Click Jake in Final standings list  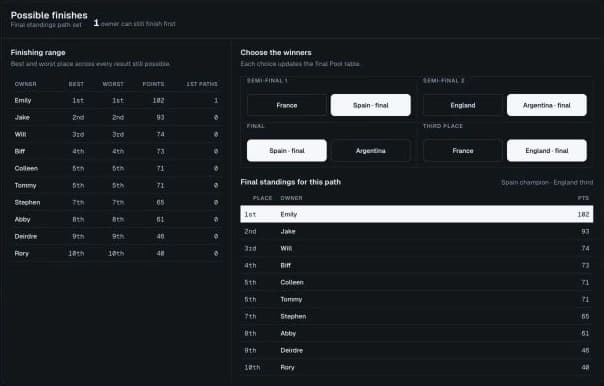coord(417,231)
